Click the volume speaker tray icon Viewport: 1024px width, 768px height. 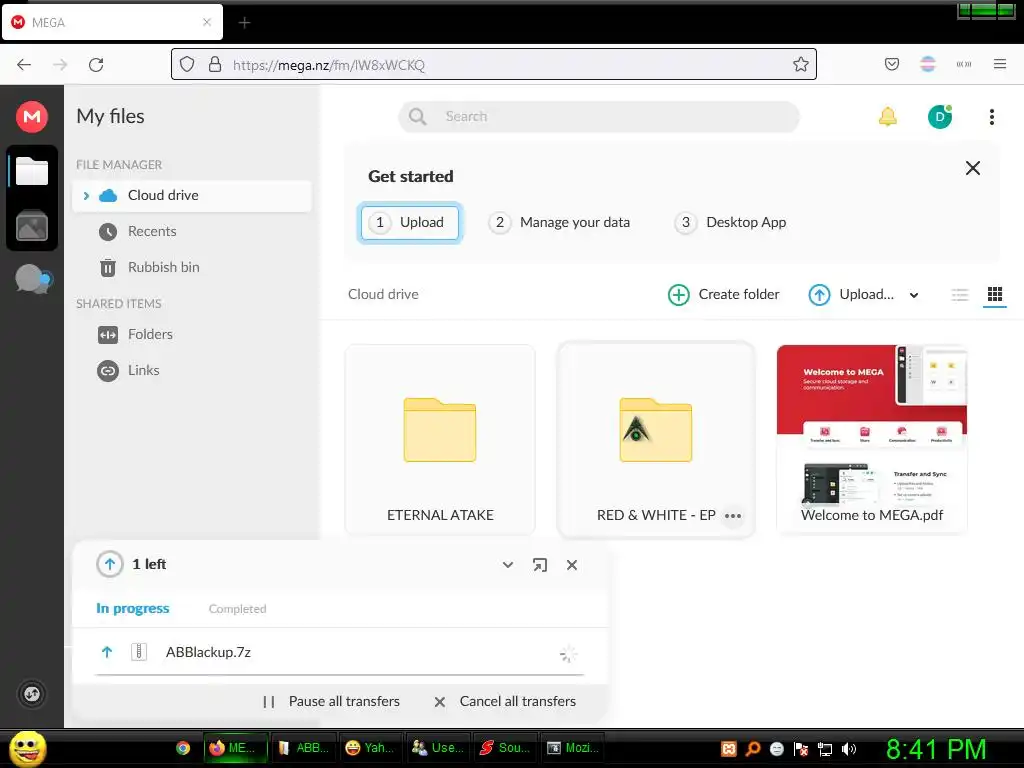pos(849,749)
